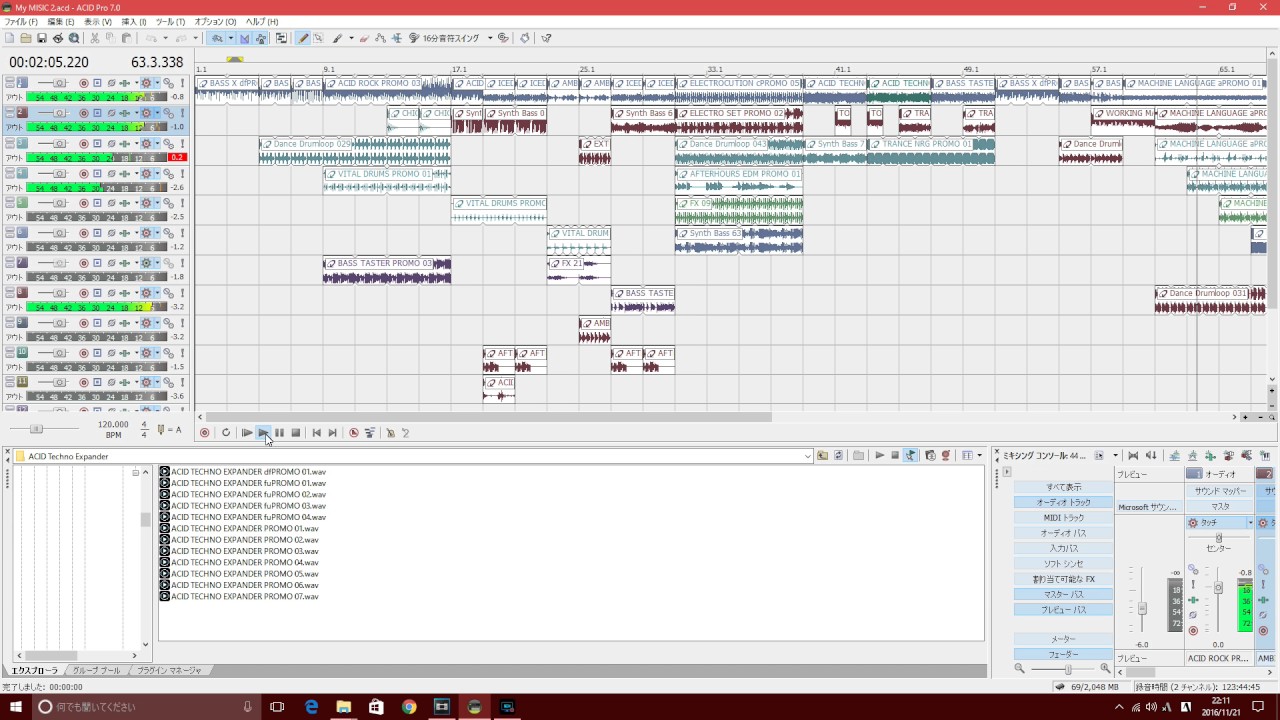The height and width of the screenshot is (720, 1280).
Task: Open the Undo history dropdown arrow
Action: coord(165,38)
